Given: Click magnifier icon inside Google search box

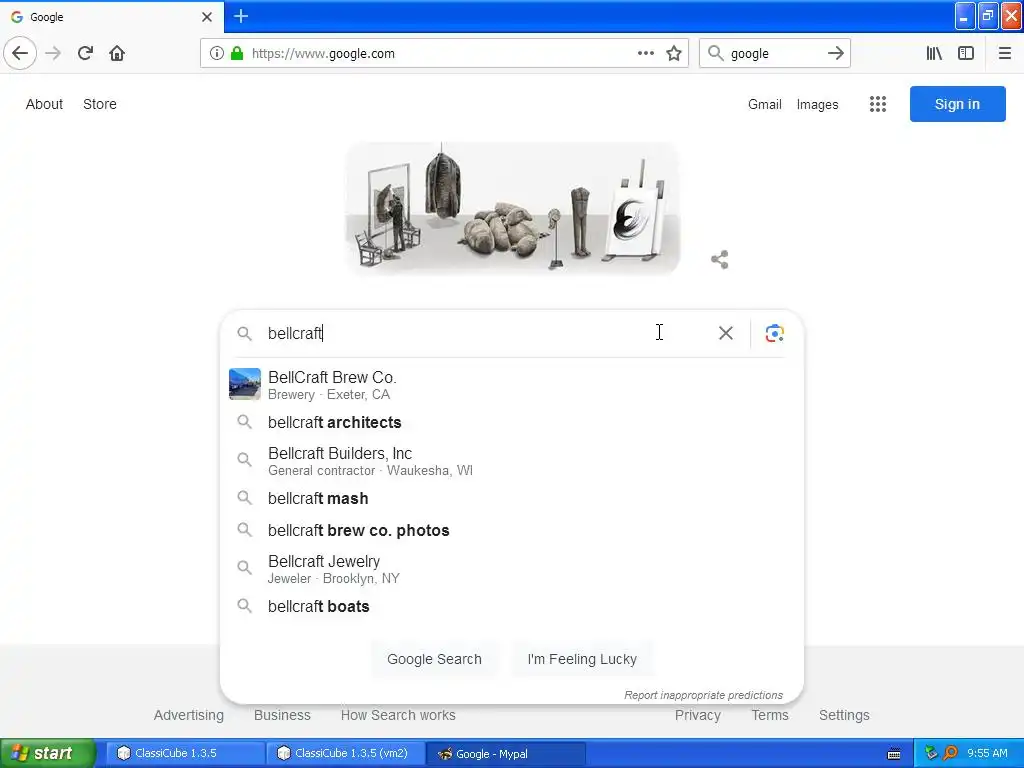Looking at the screenshot, I should pyautogui.click(x=244, y=334).
